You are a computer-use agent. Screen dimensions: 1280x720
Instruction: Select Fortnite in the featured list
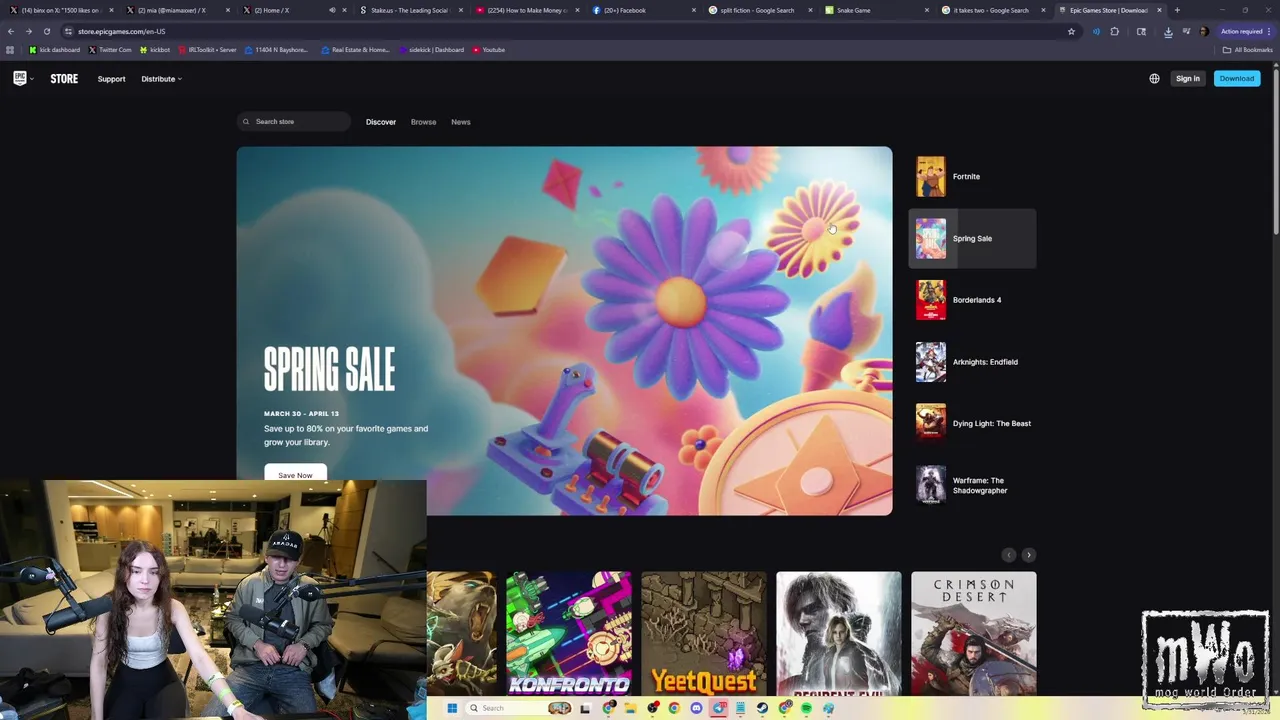click(972, 176)
